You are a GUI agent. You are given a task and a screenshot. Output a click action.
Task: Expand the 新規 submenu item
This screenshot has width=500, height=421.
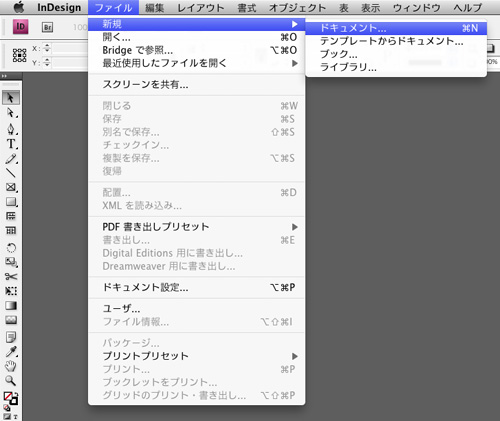pyautogui.click(x=197, y=24)
